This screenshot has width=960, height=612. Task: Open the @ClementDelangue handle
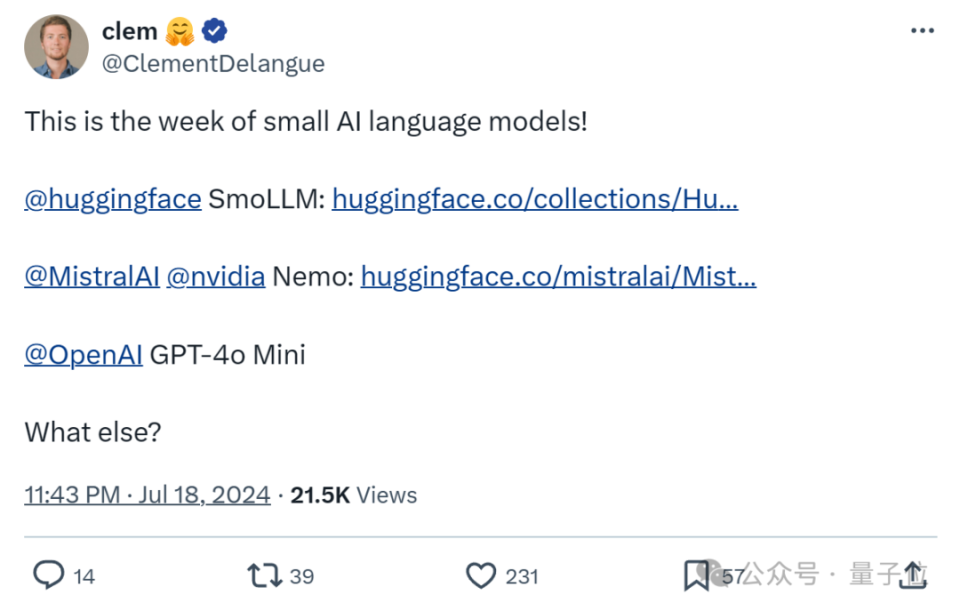pos(213,64)
